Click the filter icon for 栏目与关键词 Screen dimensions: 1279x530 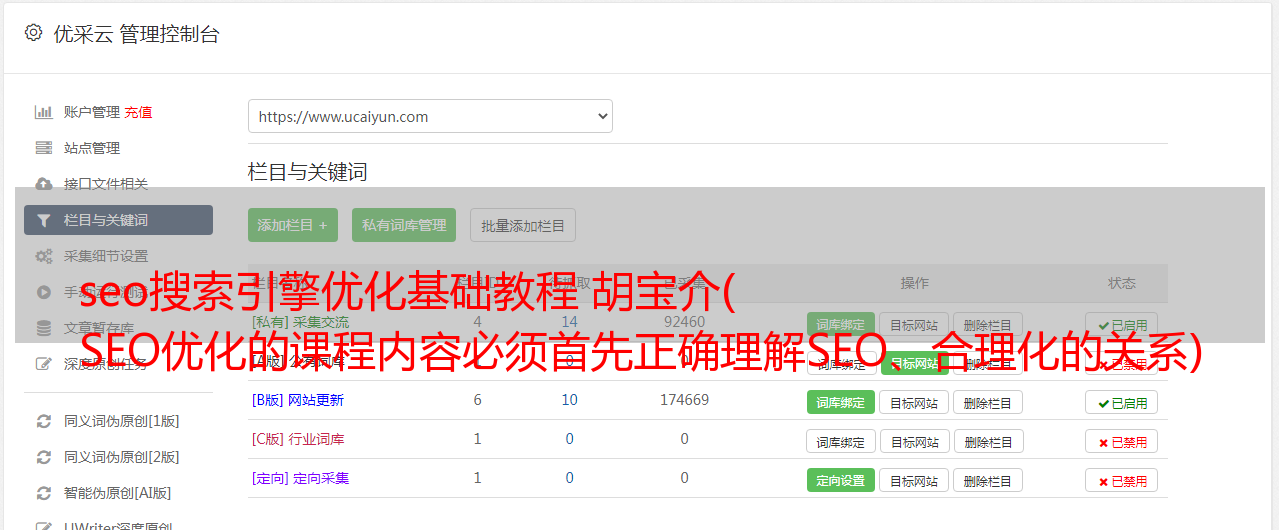[44, 220]
